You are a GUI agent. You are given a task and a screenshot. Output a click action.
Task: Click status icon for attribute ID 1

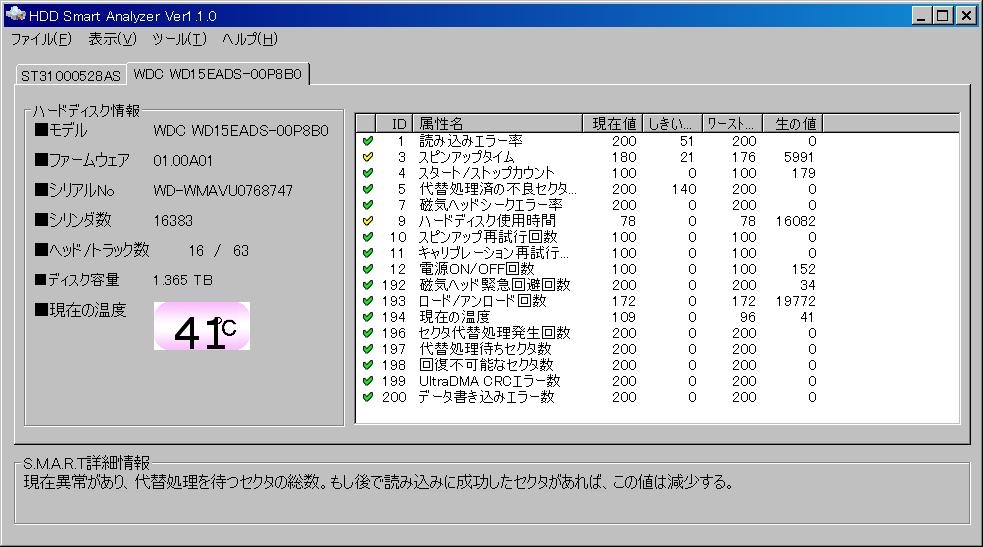pos(368,141)
